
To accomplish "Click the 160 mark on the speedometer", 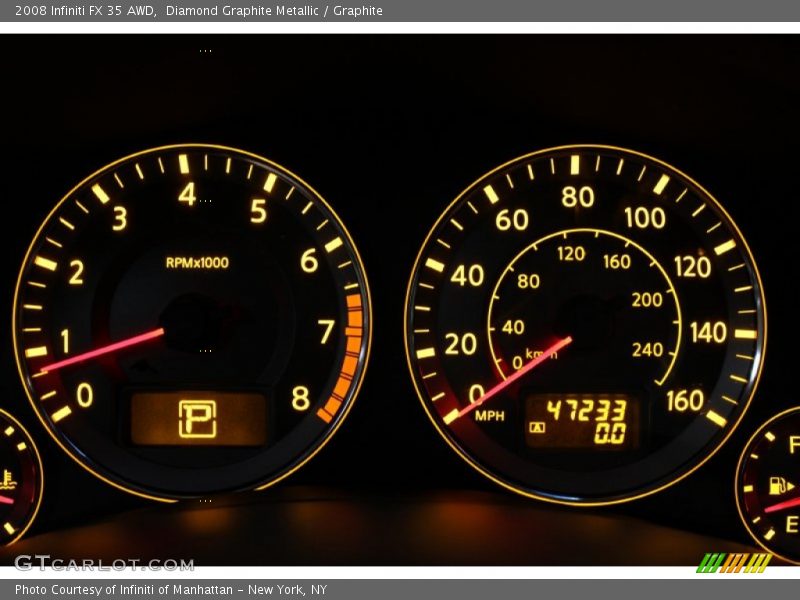I will click(685, 401).
